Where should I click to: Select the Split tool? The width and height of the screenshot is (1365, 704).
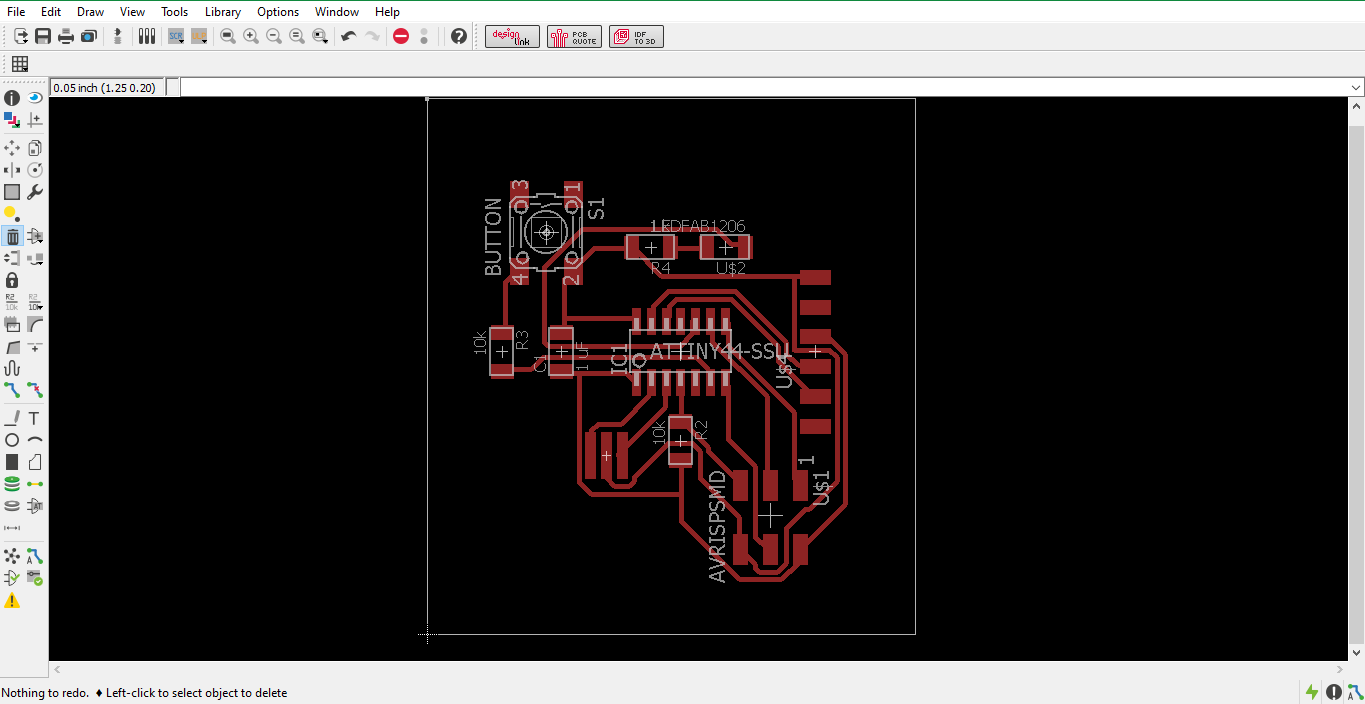click(12, 346)
